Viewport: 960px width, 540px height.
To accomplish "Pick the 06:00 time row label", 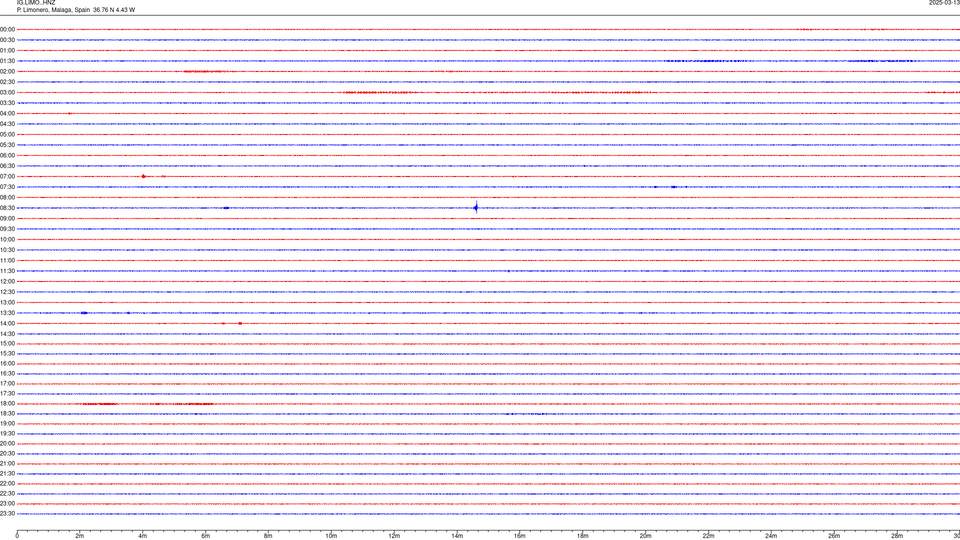I will [x=7, y=156].
